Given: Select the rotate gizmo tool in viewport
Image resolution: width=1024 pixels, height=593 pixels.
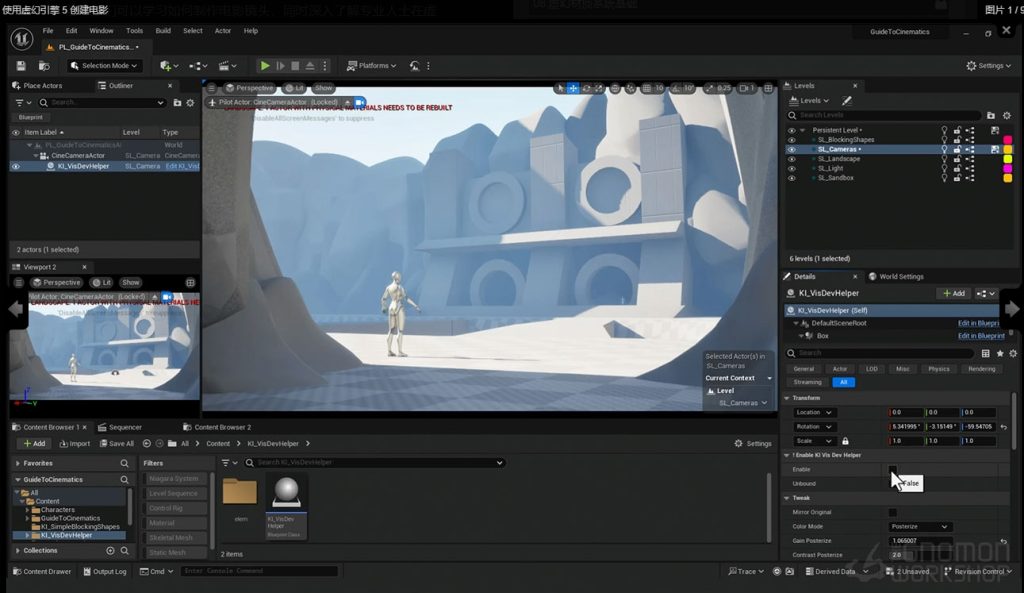Looking at the screenshot, I should pyautogui.click(x=586, y=88).
